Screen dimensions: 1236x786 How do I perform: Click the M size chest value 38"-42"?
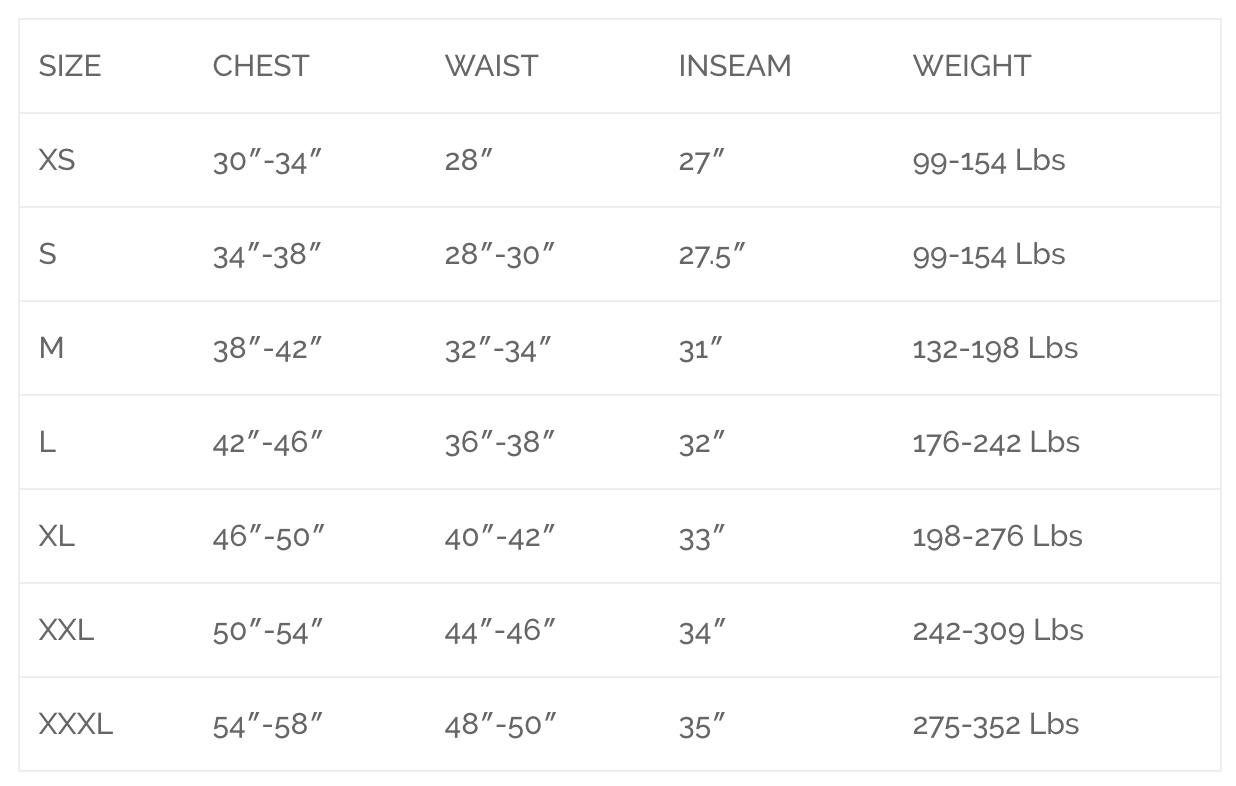pyautogui.click(x=267, y=348)
